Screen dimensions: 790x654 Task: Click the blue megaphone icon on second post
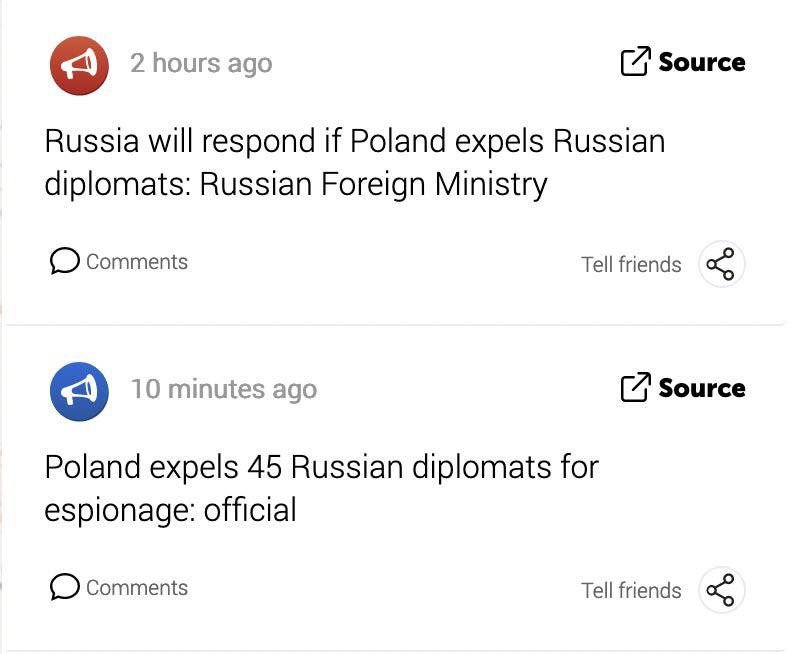[x=79, y=391]
